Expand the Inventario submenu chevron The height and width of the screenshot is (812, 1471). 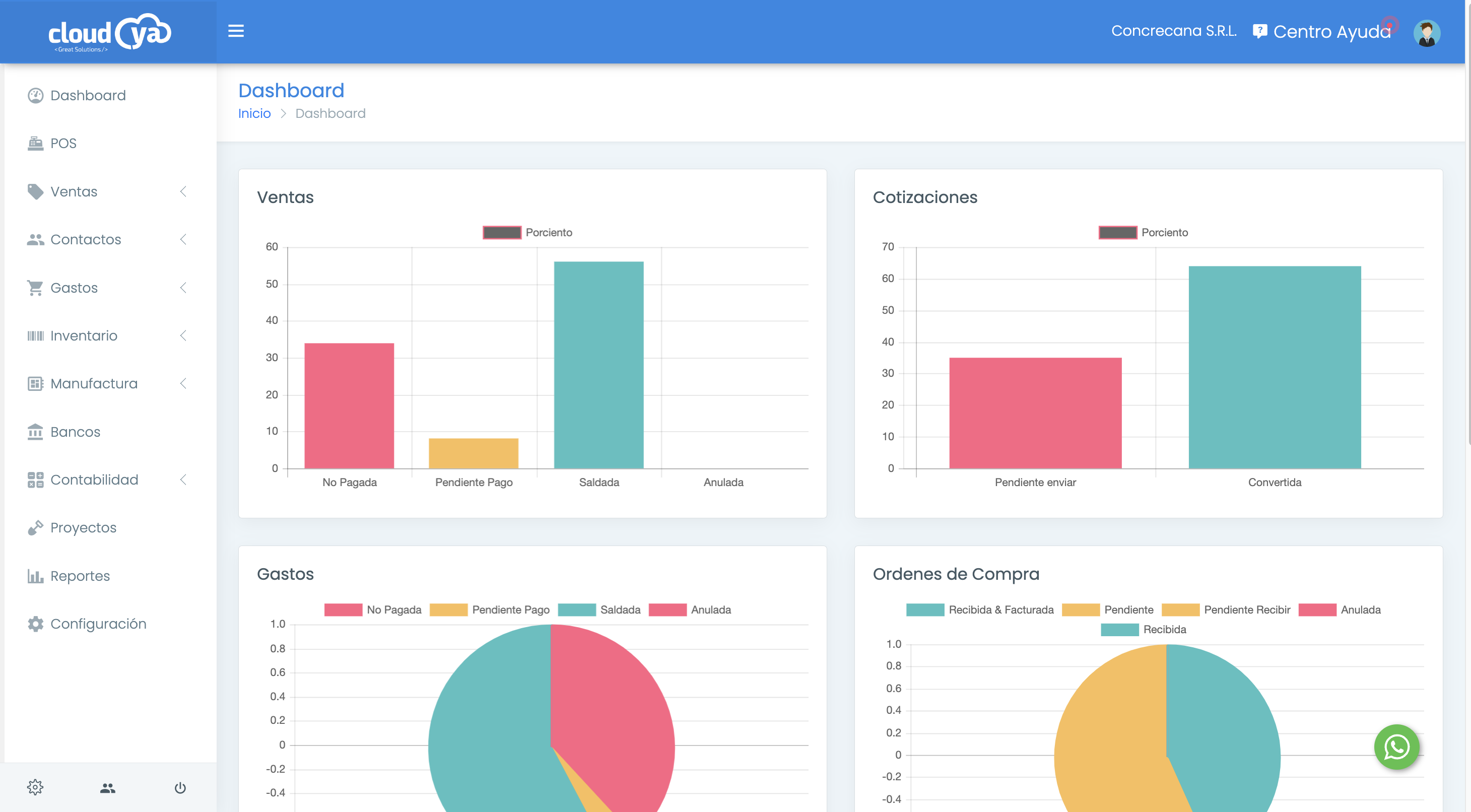point(183,336)
